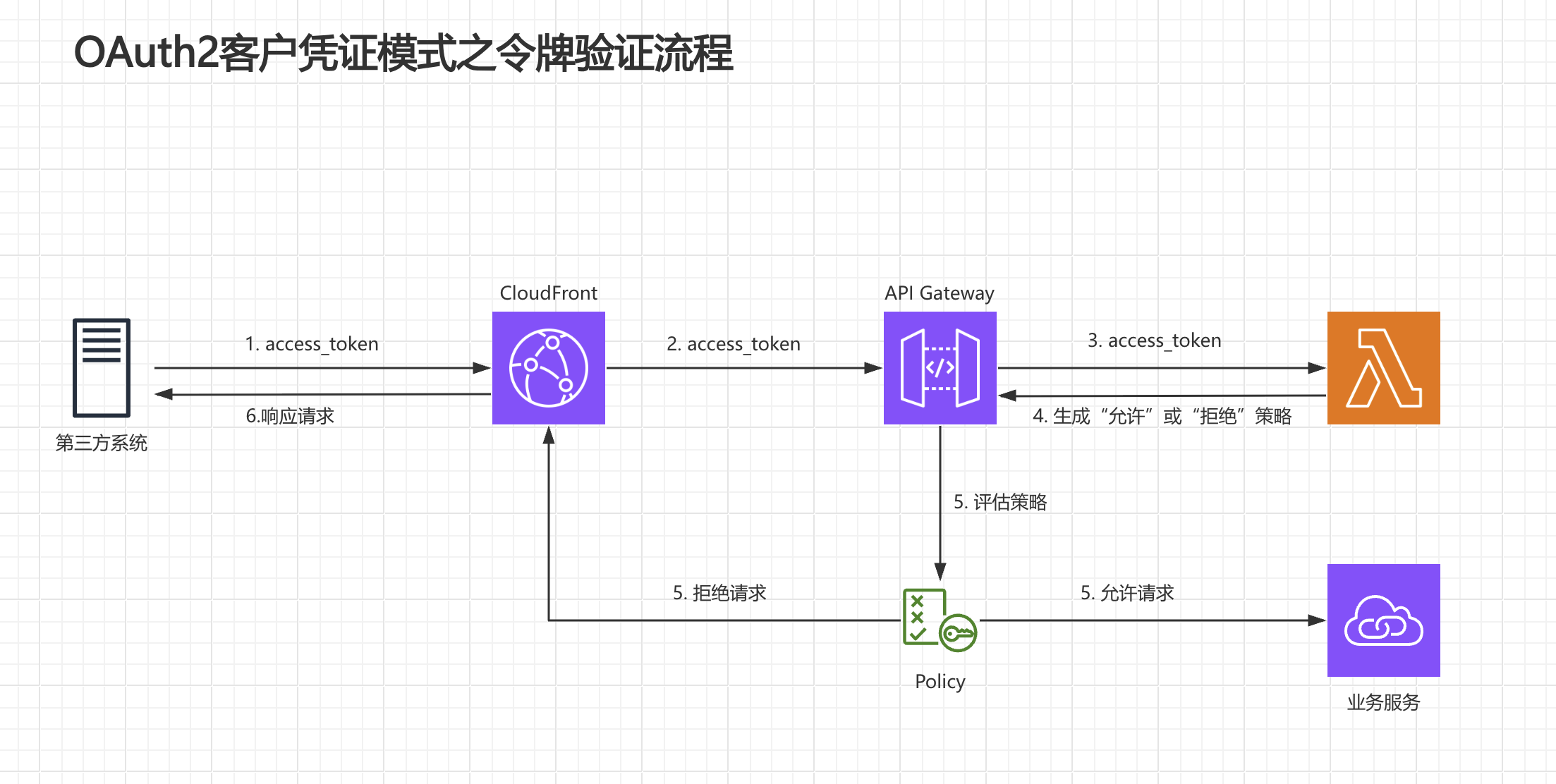Image resolution: width=1556 pixels, height=784 pixels.
Task: Click the green key on the Policy icon
Action: [959, 633]
